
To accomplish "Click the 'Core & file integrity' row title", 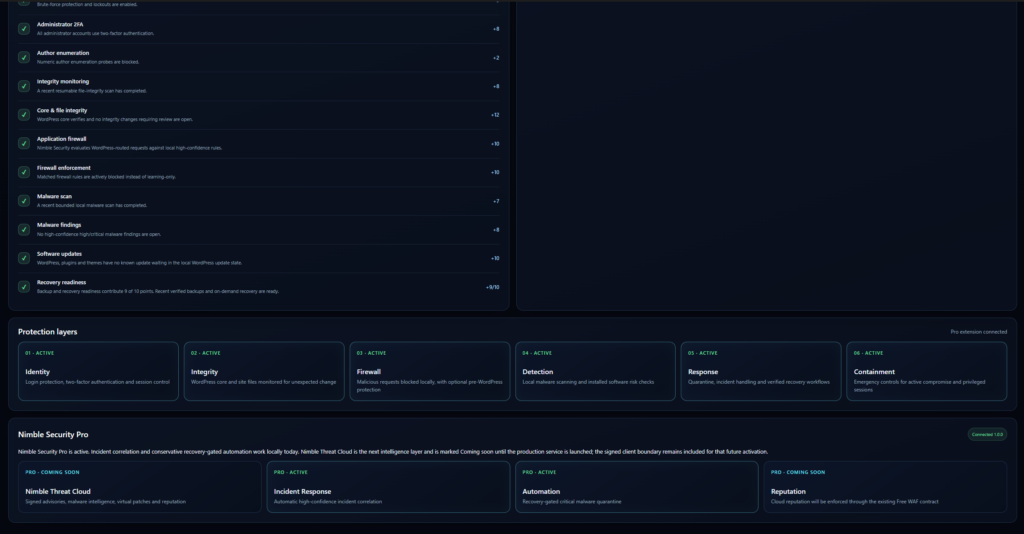I will 62,110.
